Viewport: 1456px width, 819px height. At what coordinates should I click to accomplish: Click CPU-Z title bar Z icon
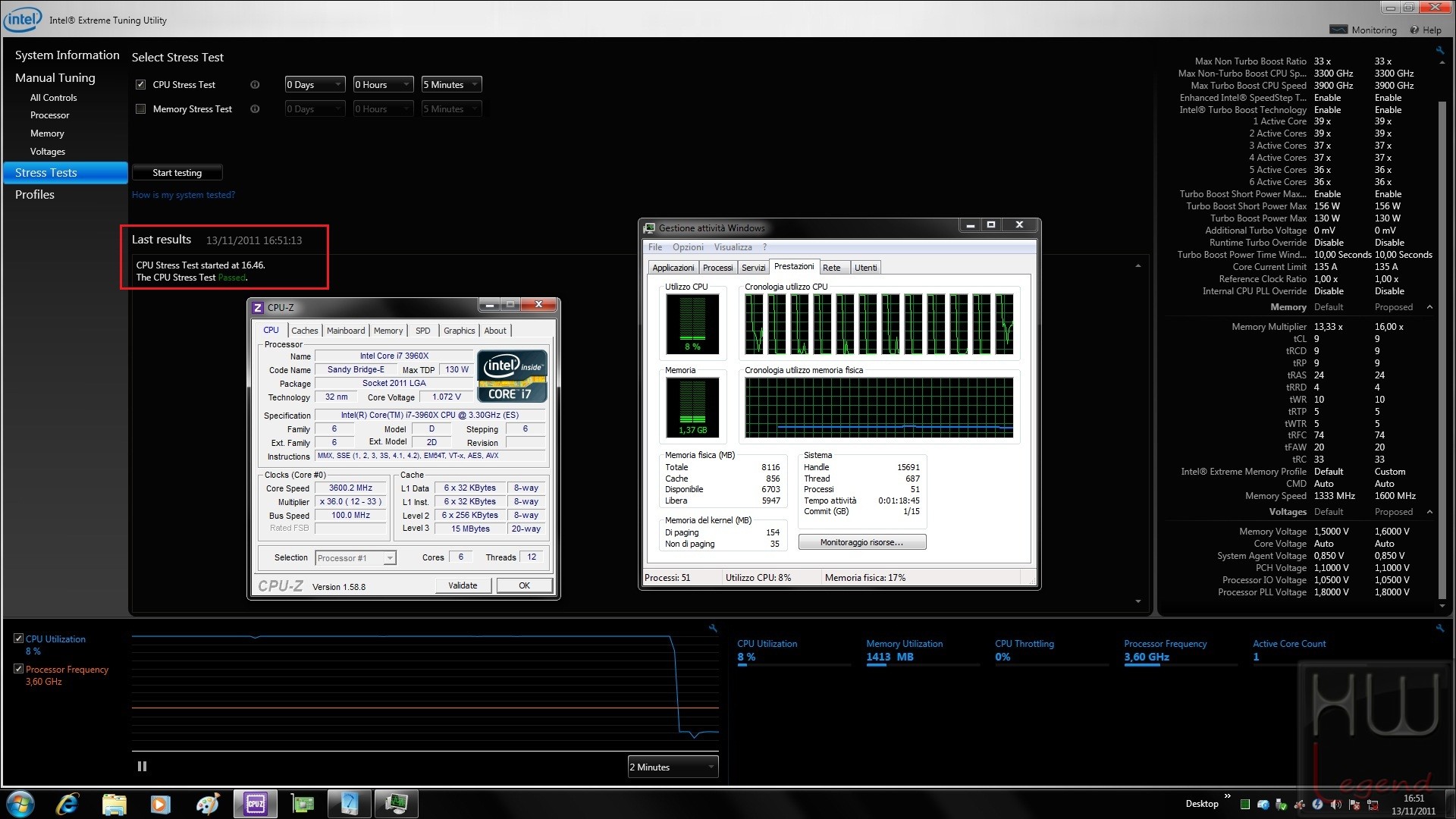[x=258, y=307]
